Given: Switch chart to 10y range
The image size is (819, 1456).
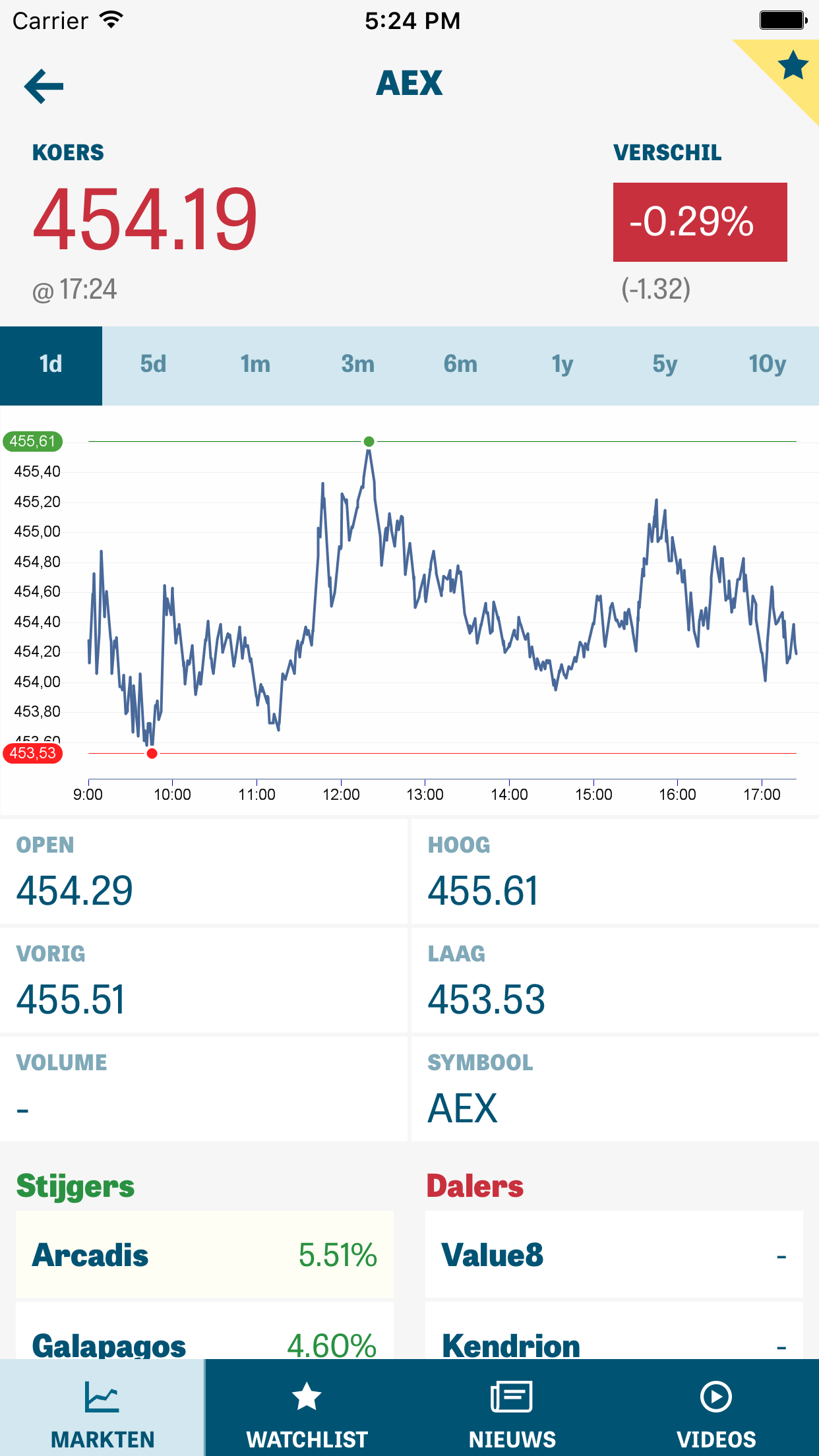Looking at the screenshot, I should point(767,365).
